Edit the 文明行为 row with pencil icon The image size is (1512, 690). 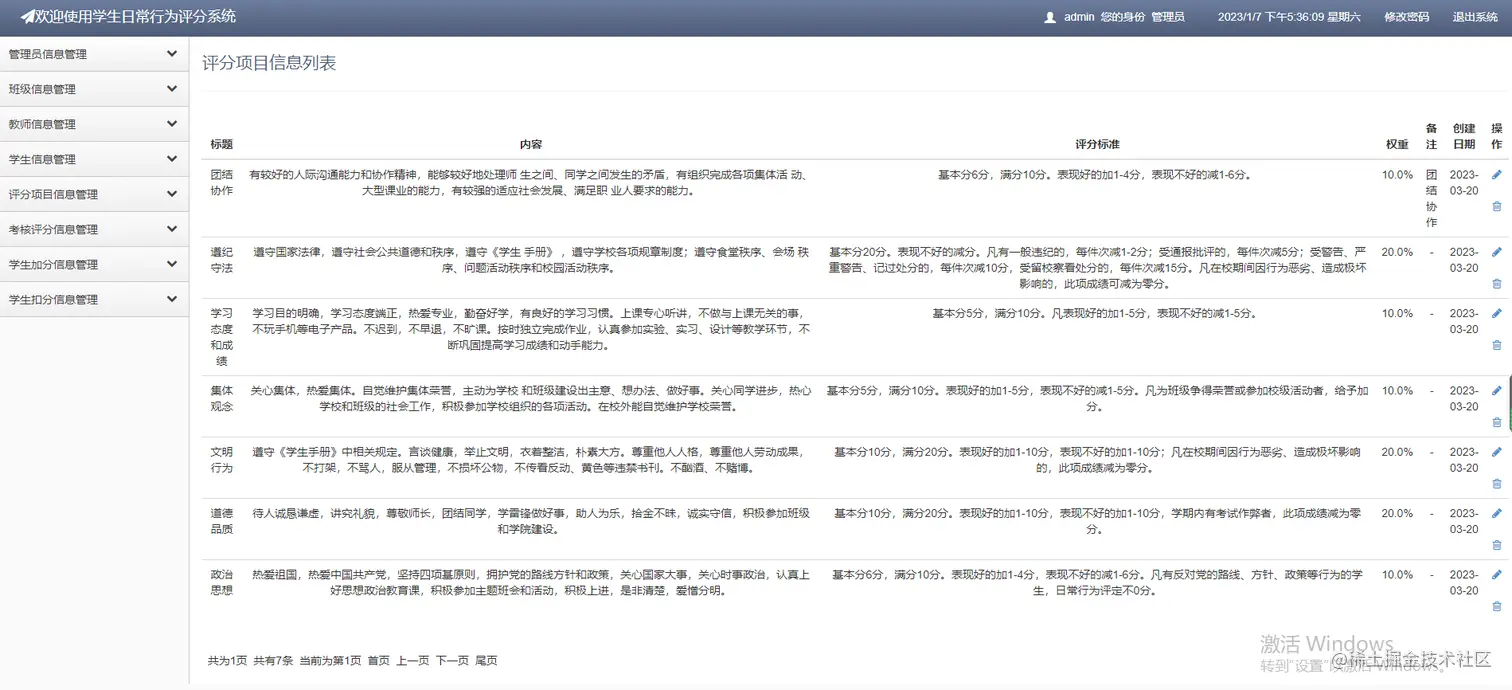pos(1496,452)
